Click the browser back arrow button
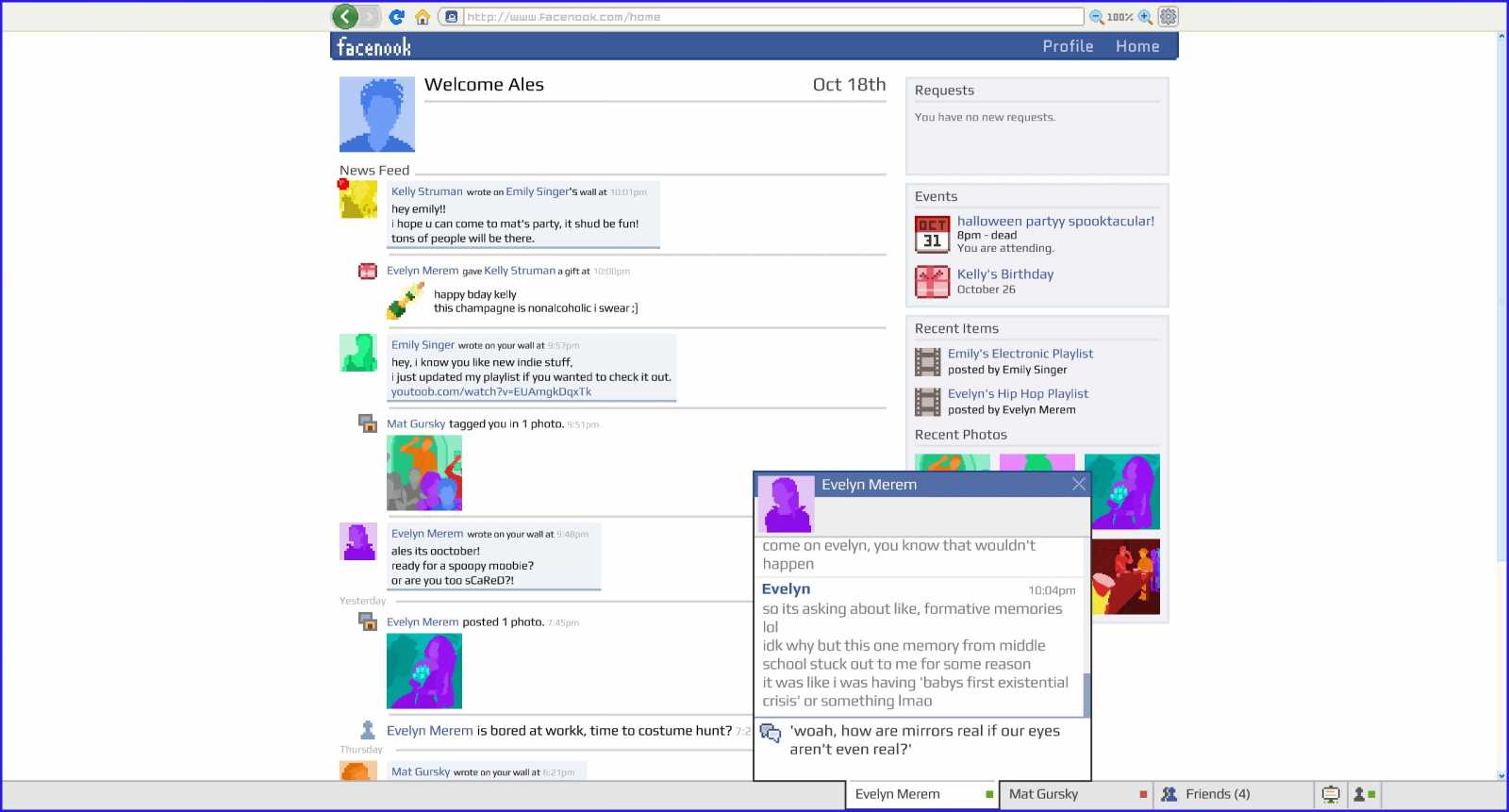Viewport: 1509px width, 812px height. pos(345,16)
